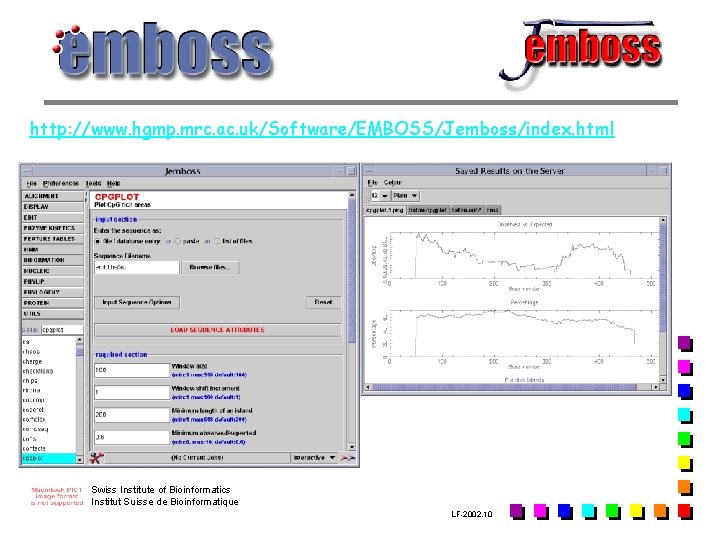Select 'chips' in the program list
Screen dimensions: 720x540
coord(30,381)
